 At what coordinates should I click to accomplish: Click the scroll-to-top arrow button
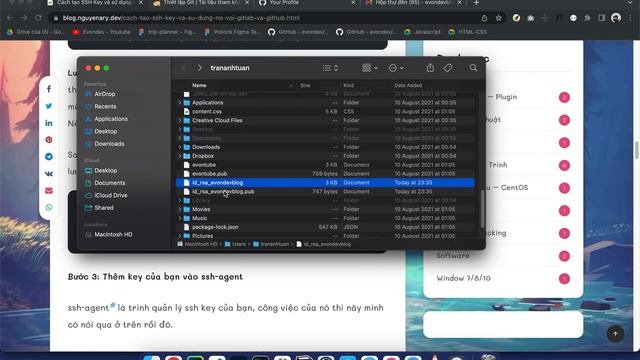click(x=615, y=334)
